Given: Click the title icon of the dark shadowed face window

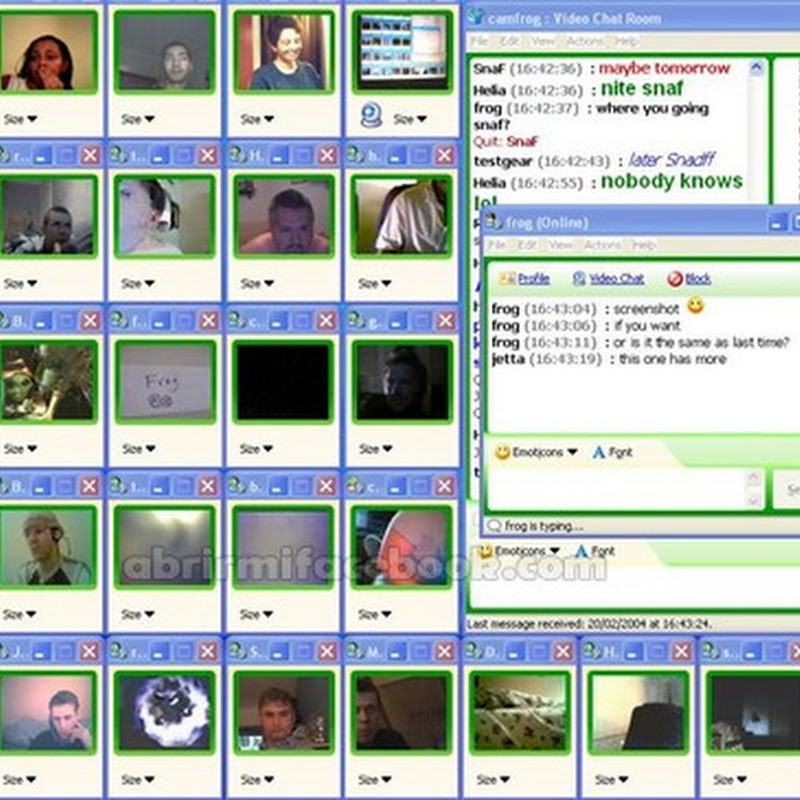Looking at the screenshot, I should coord(355,320).
